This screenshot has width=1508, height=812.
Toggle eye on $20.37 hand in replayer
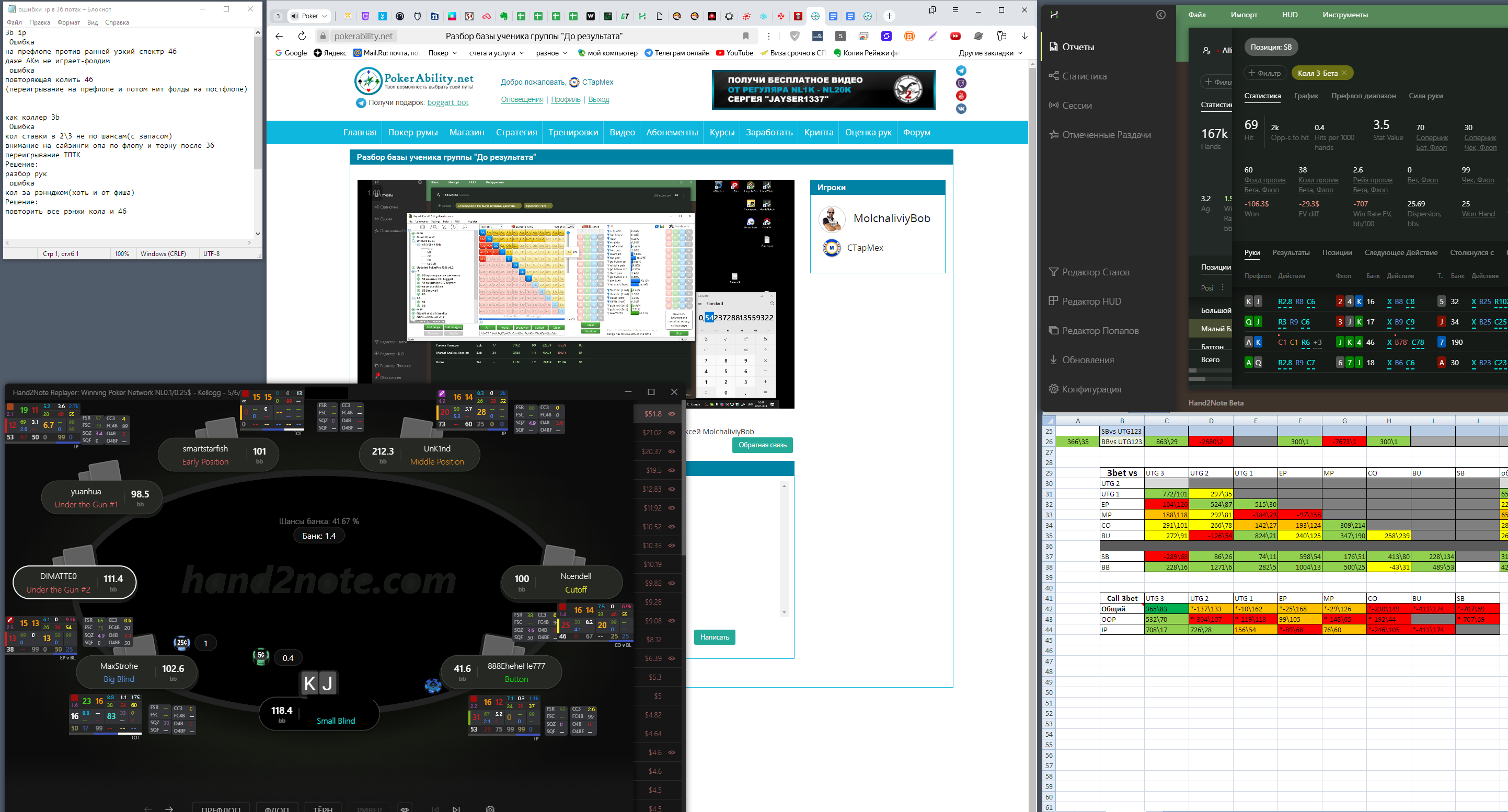672,451
